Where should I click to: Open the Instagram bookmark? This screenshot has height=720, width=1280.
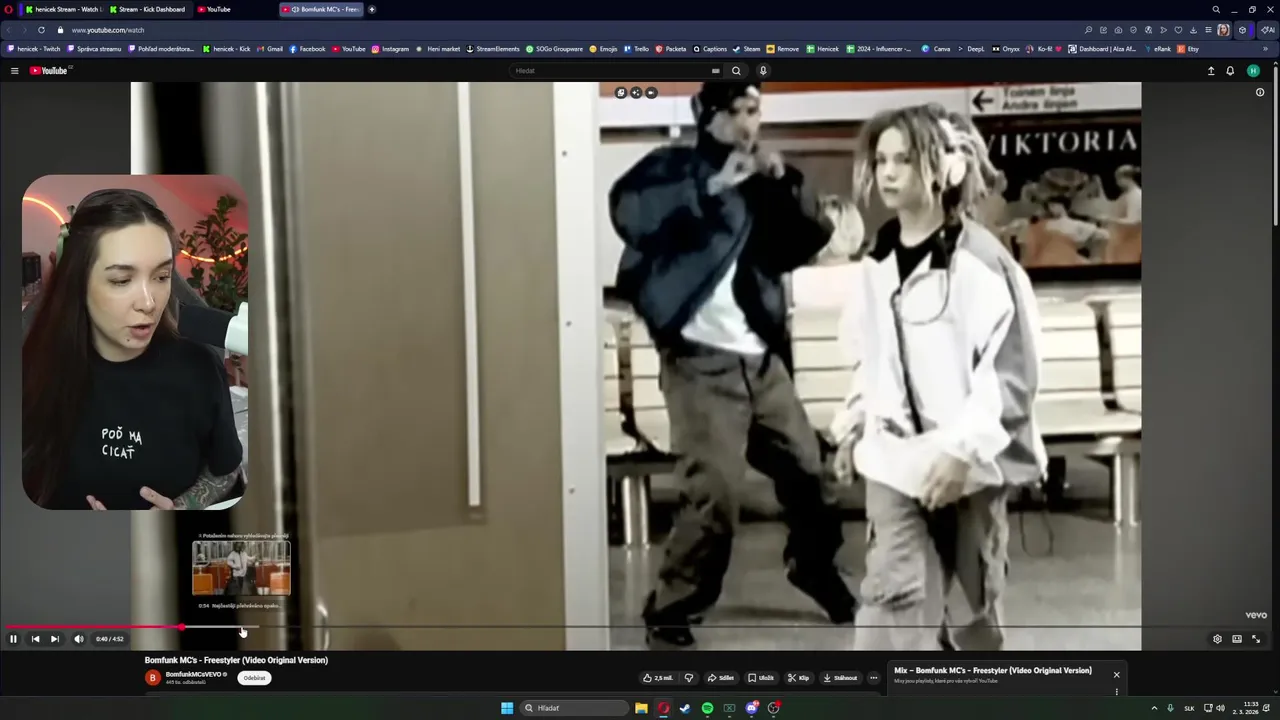pos(390,49)
